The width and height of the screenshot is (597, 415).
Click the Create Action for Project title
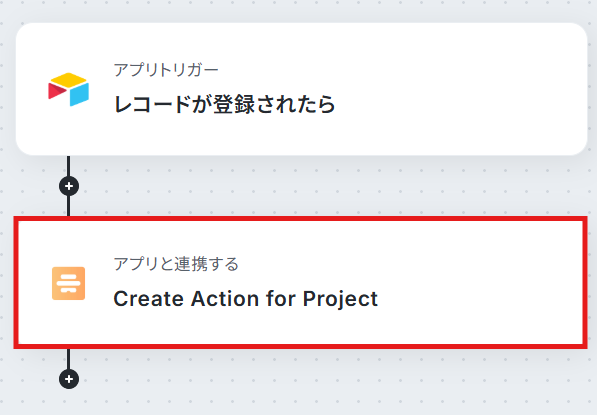point(246,298)
